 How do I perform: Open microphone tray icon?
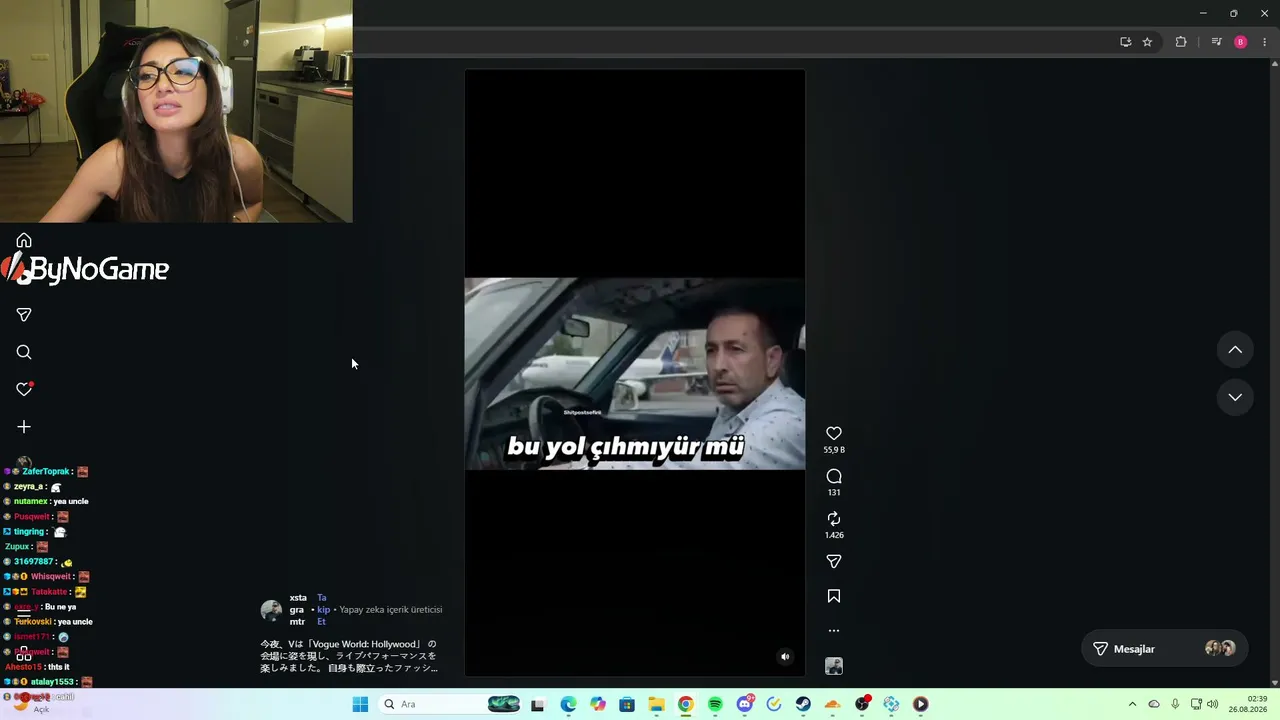click(x=1175, y=704)
